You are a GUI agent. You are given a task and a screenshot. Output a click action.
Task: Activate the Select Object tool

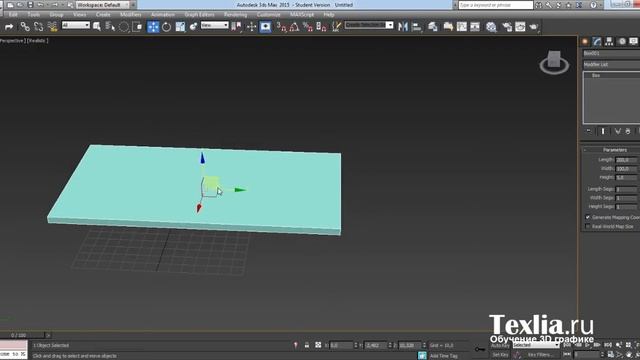[x=97, y=27]
